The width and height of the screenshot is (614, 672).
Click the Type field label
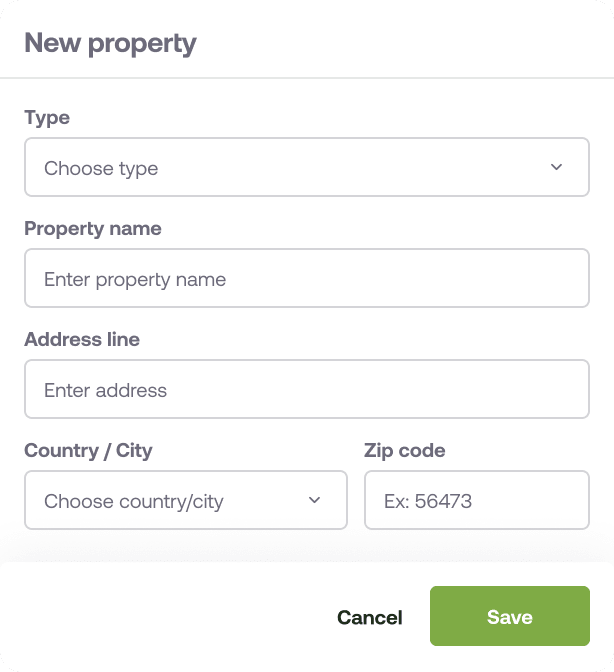click(x=47, y=117)
